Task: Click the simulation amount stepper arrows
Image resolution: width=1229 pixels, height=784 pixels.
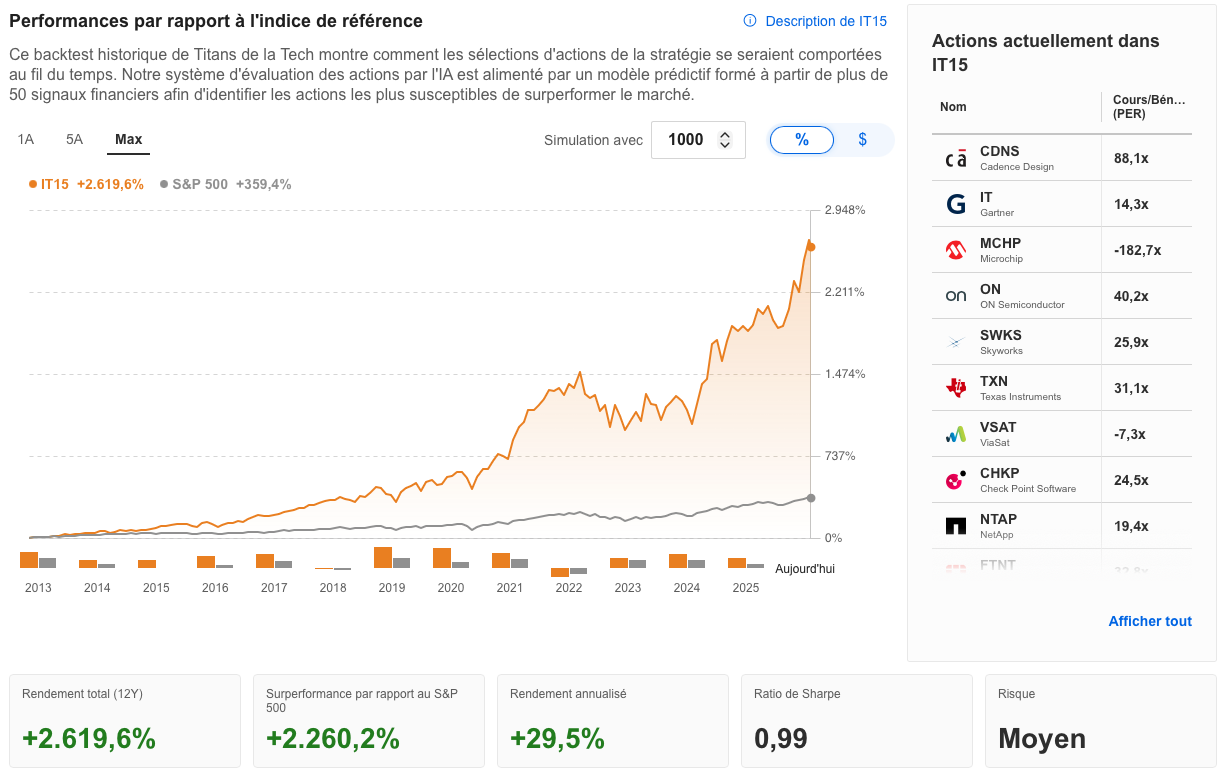Action: (725, 140)
